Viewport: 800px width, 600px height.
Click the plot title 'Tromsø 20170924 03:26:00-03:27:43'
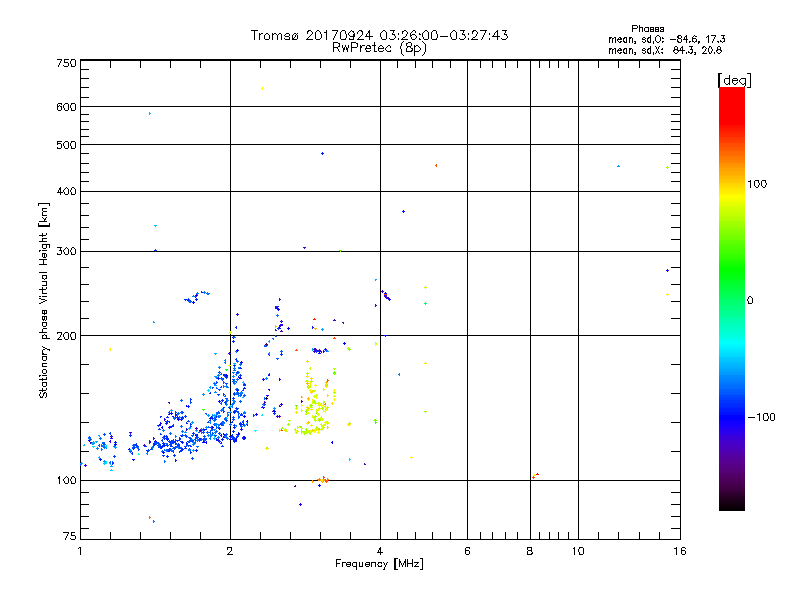379,35
